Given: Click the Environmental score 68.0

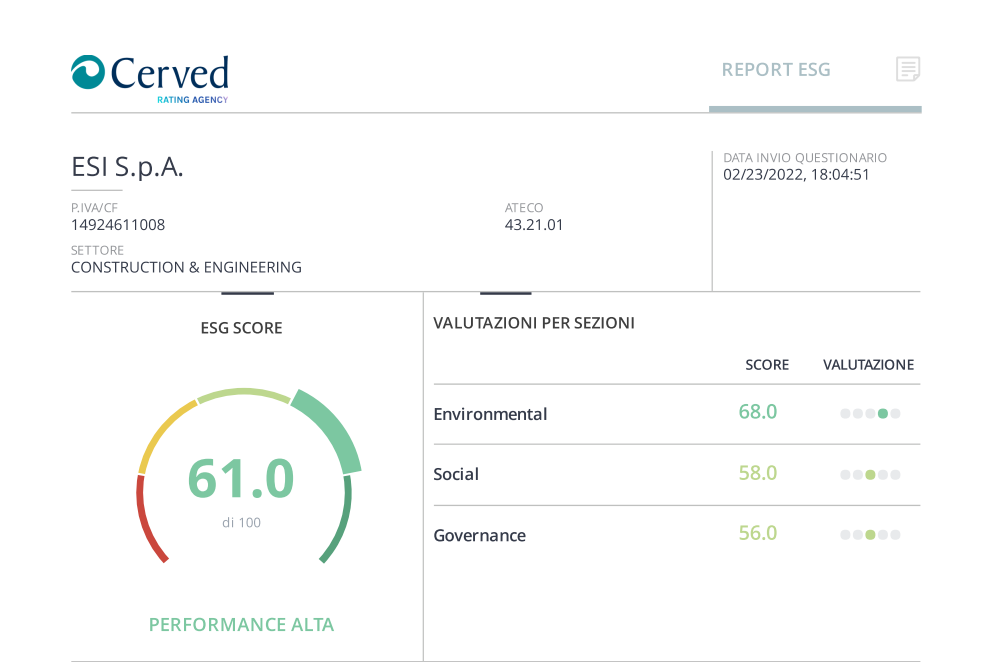Looking at the screenshot, I should pos(757,412).
